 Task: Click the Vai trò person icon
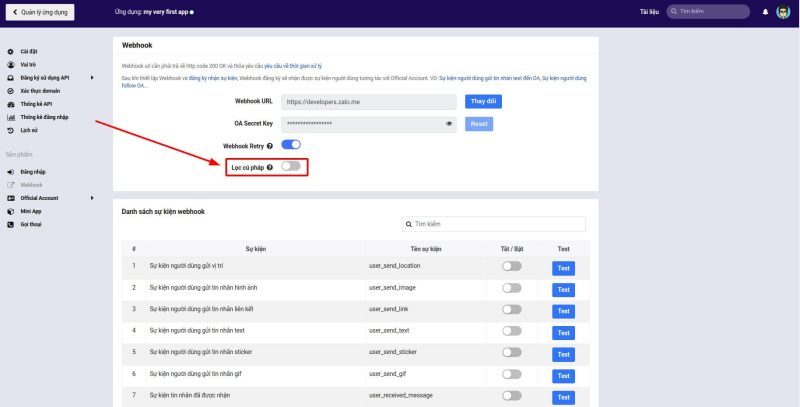[x=11, y=65]
